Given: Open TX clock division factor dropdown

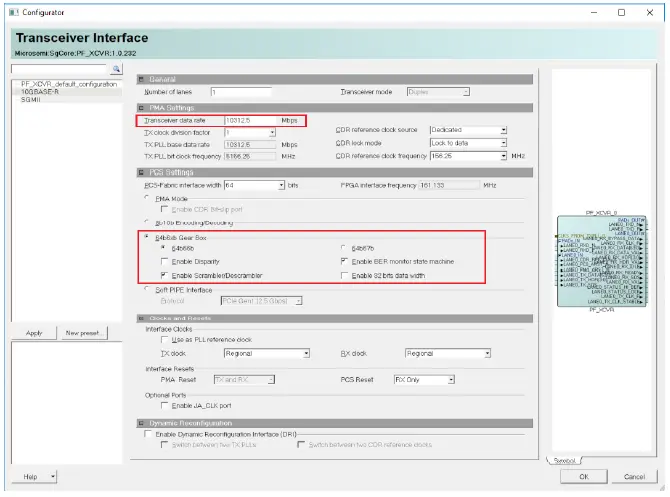Looking at the screenshot, I should point(272,133).
